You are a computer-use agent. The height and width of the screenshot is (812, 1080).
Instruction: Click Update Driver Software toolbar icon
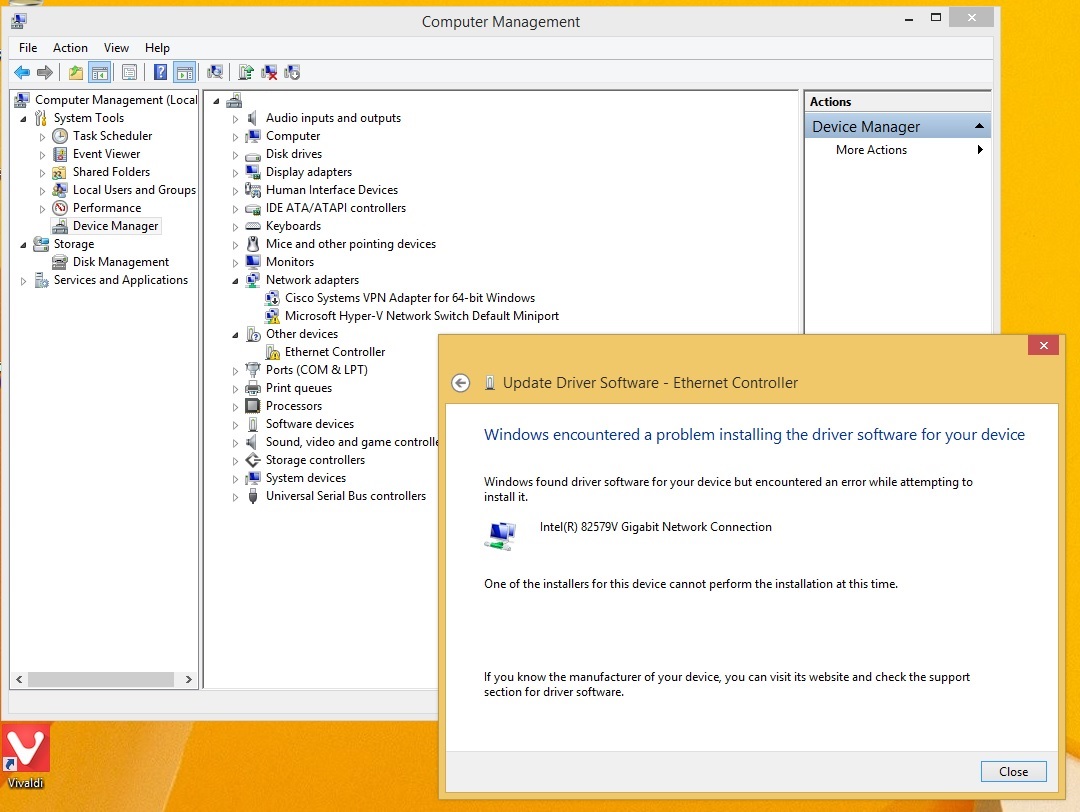click(246, 72)
